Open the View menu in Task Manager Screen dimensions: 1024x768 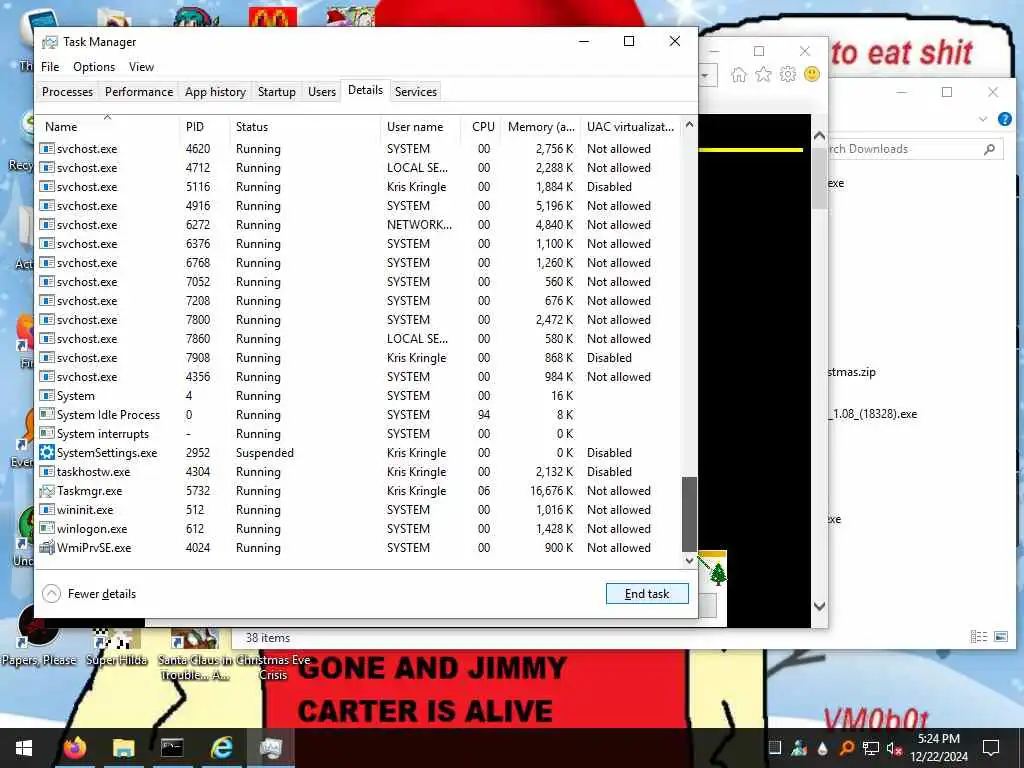point(141,67)
